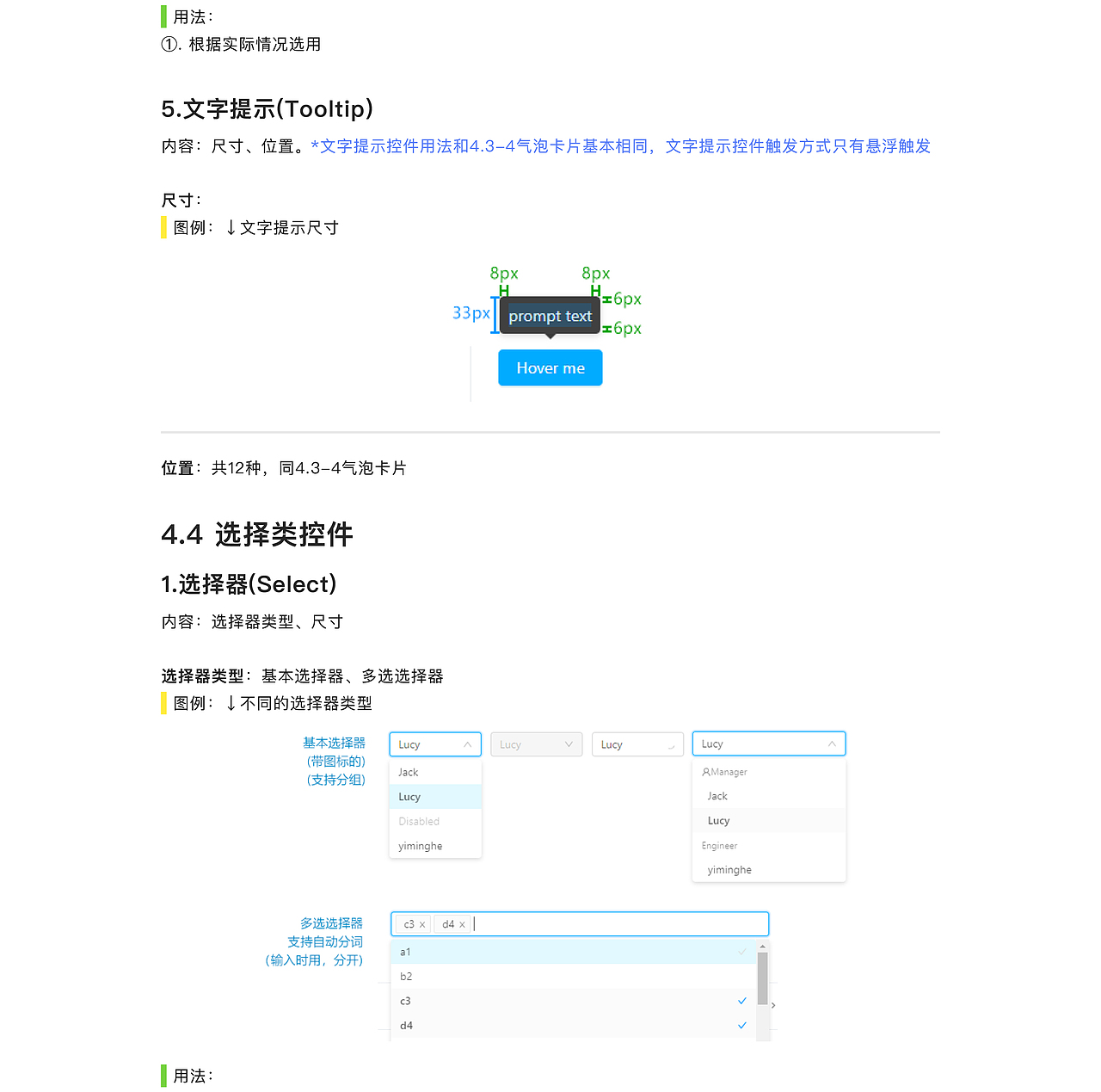Click the dropdown arrow on the disabled Lucy select
1101x1092 pixels.
click(568, 744)
